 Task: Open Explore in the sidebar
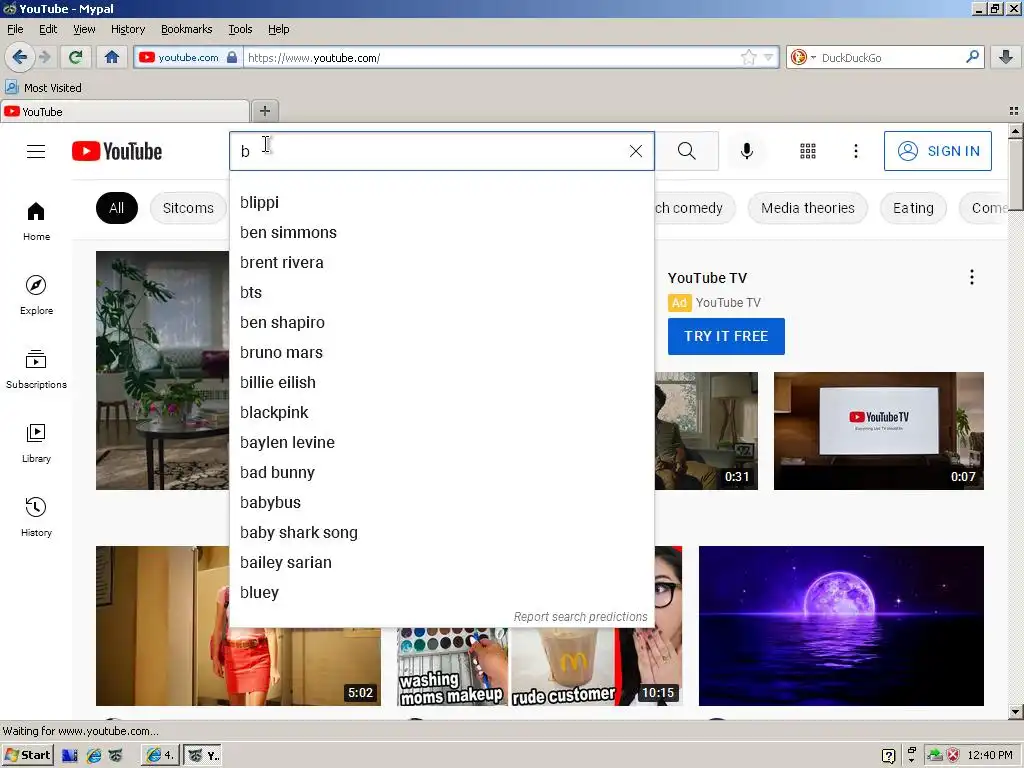[36, 296]
